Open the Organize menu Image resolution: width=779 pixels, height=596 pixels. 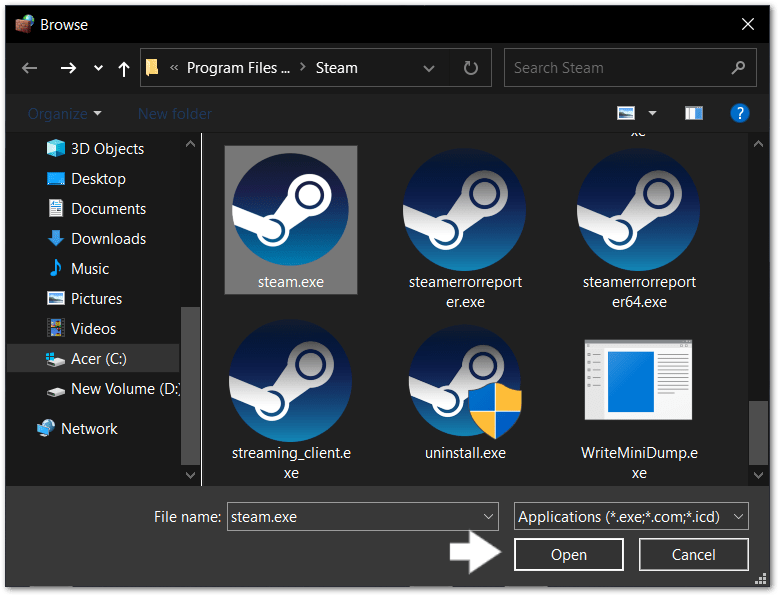[x=65, y=114]
